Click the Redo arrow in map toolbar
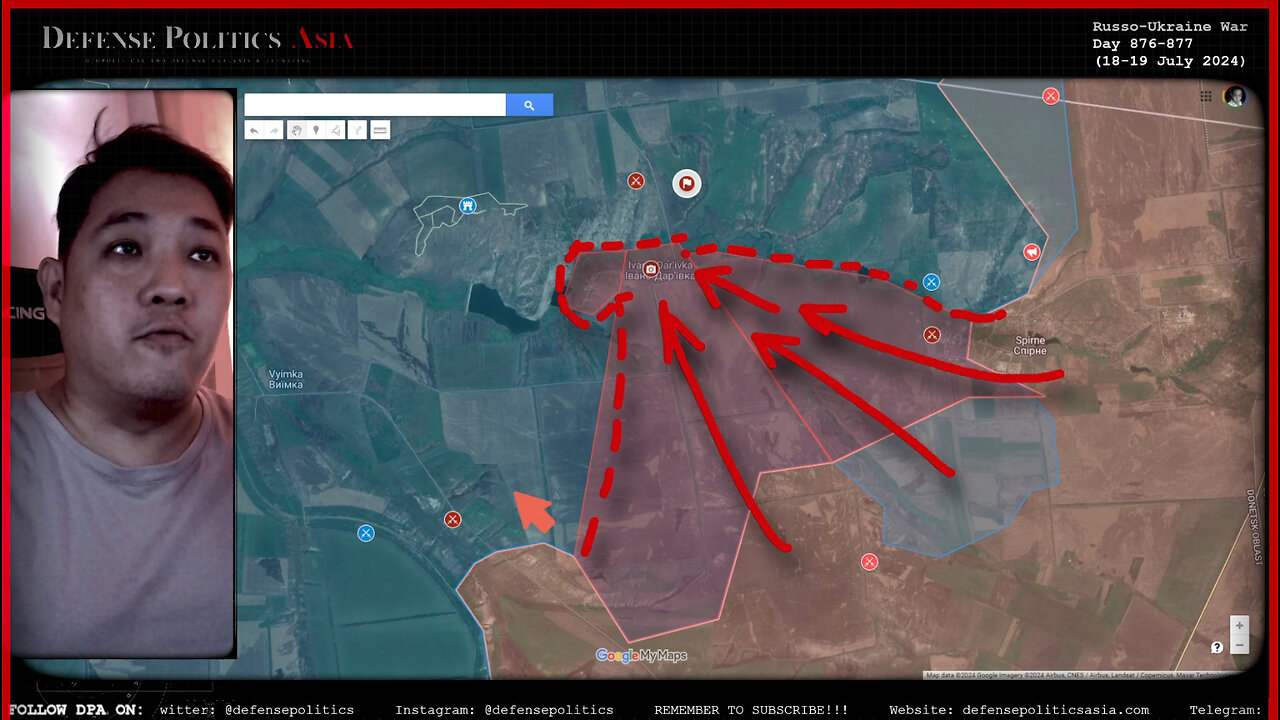Screen dimensions: 1280x720 point(273,130)
